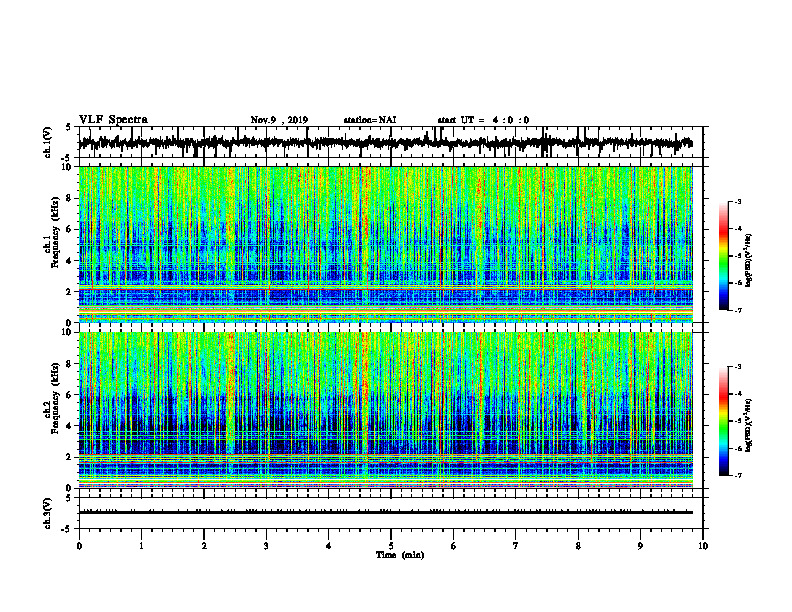The height and width of the screenshot is (612, 792).
Task: Click the "-7" label on ch.2 colorbar
Action: pos(737,475)
